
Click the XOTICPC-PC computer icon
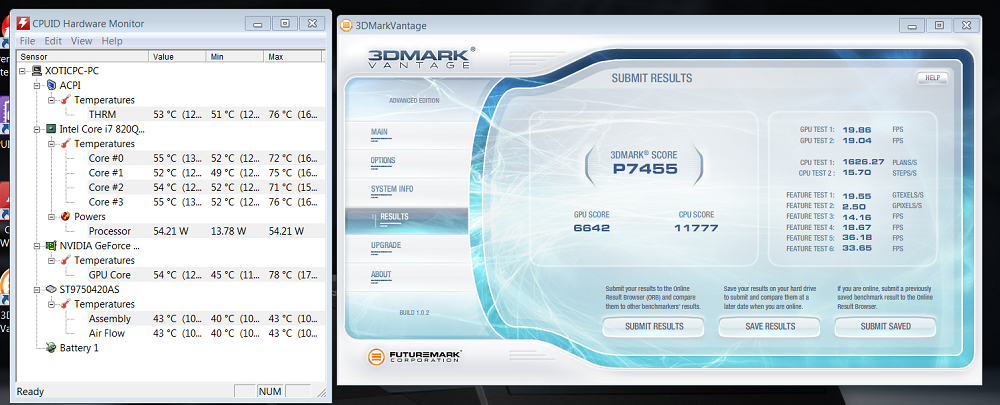pyautogui.click(x=38, y=71)
